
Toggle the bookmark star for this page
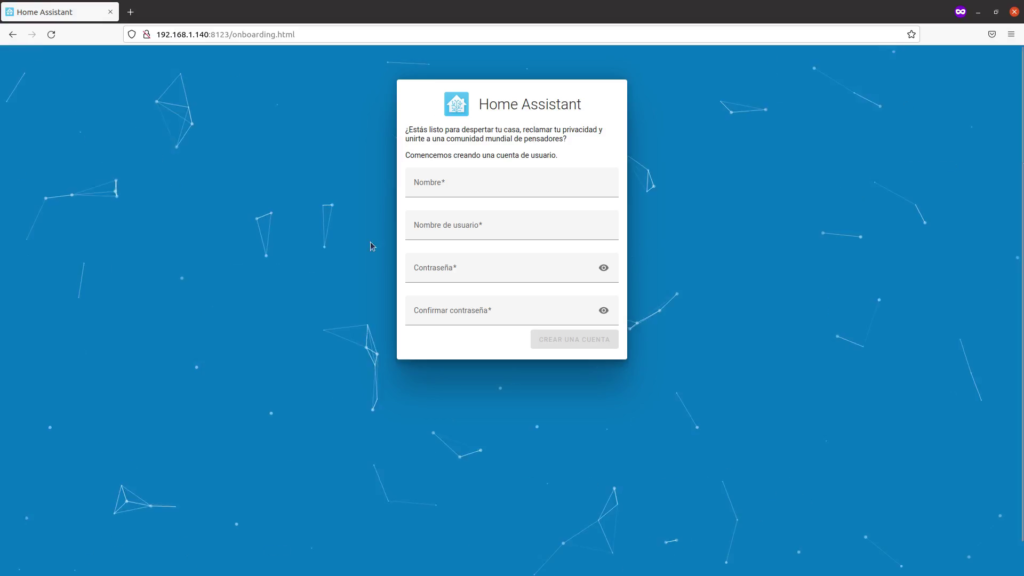tap(911, 33)
